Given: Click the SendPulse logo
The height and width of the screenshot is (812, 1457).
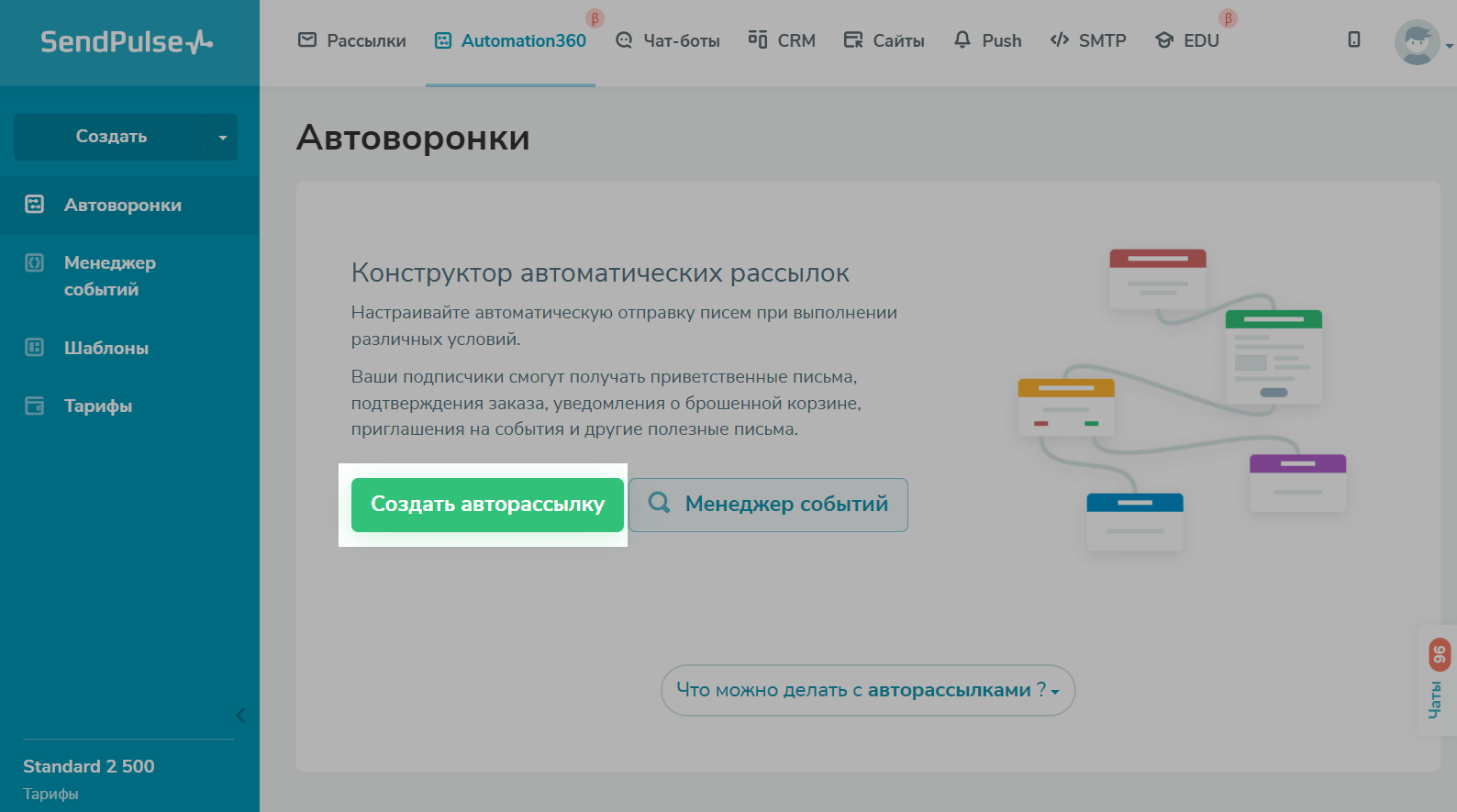Looking at the screenshot, I should [127, 41].
